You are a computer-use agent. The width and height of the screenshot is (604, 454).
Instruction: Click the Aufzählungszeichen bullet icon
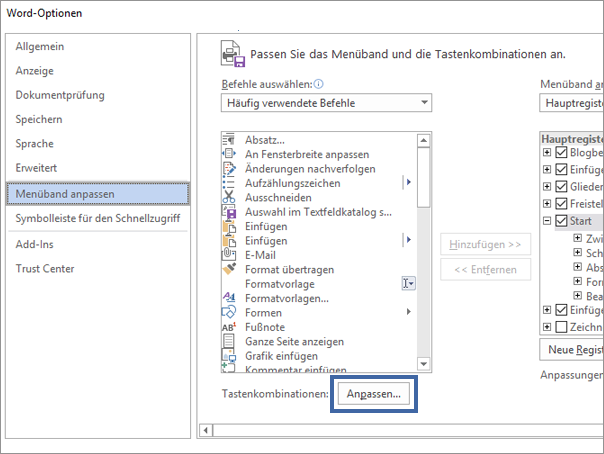pos(228,183)
